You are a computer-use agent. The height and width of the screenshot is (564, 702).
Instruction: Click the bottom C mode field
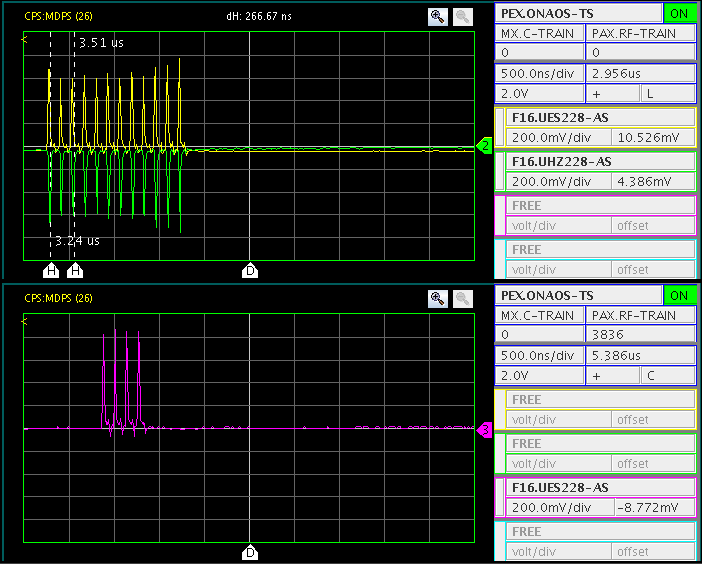click(668, 376)
